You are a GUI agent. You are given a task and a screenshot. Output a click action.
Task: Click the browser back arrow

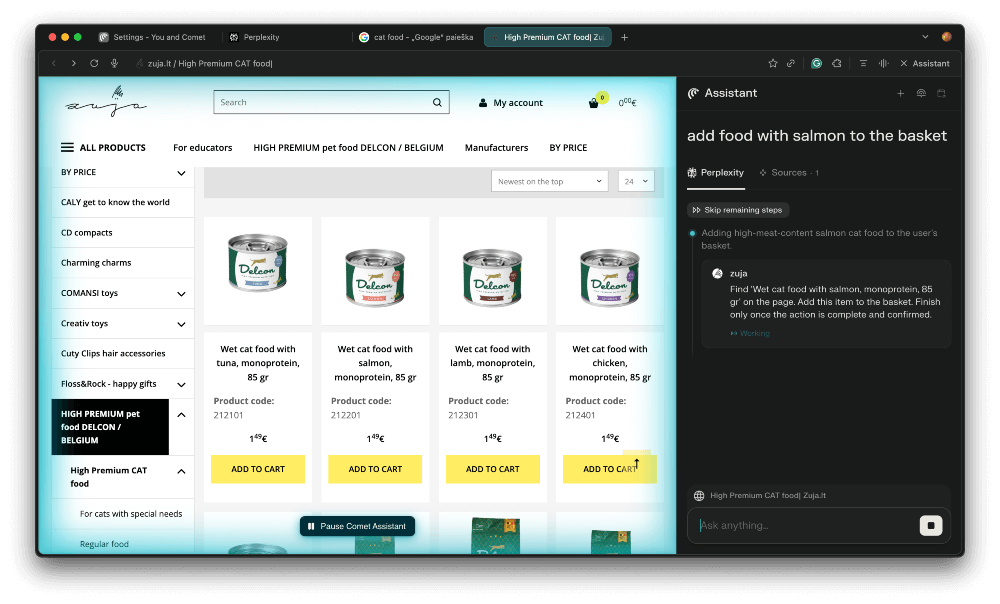click(x=54, y=63)
